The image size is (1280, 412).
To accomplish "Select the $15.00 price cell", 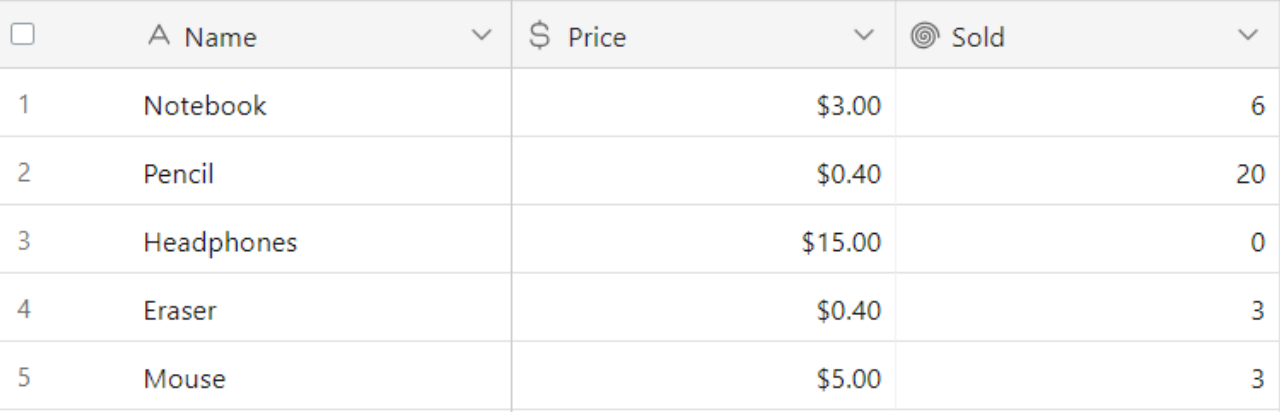I will (703, 240).
